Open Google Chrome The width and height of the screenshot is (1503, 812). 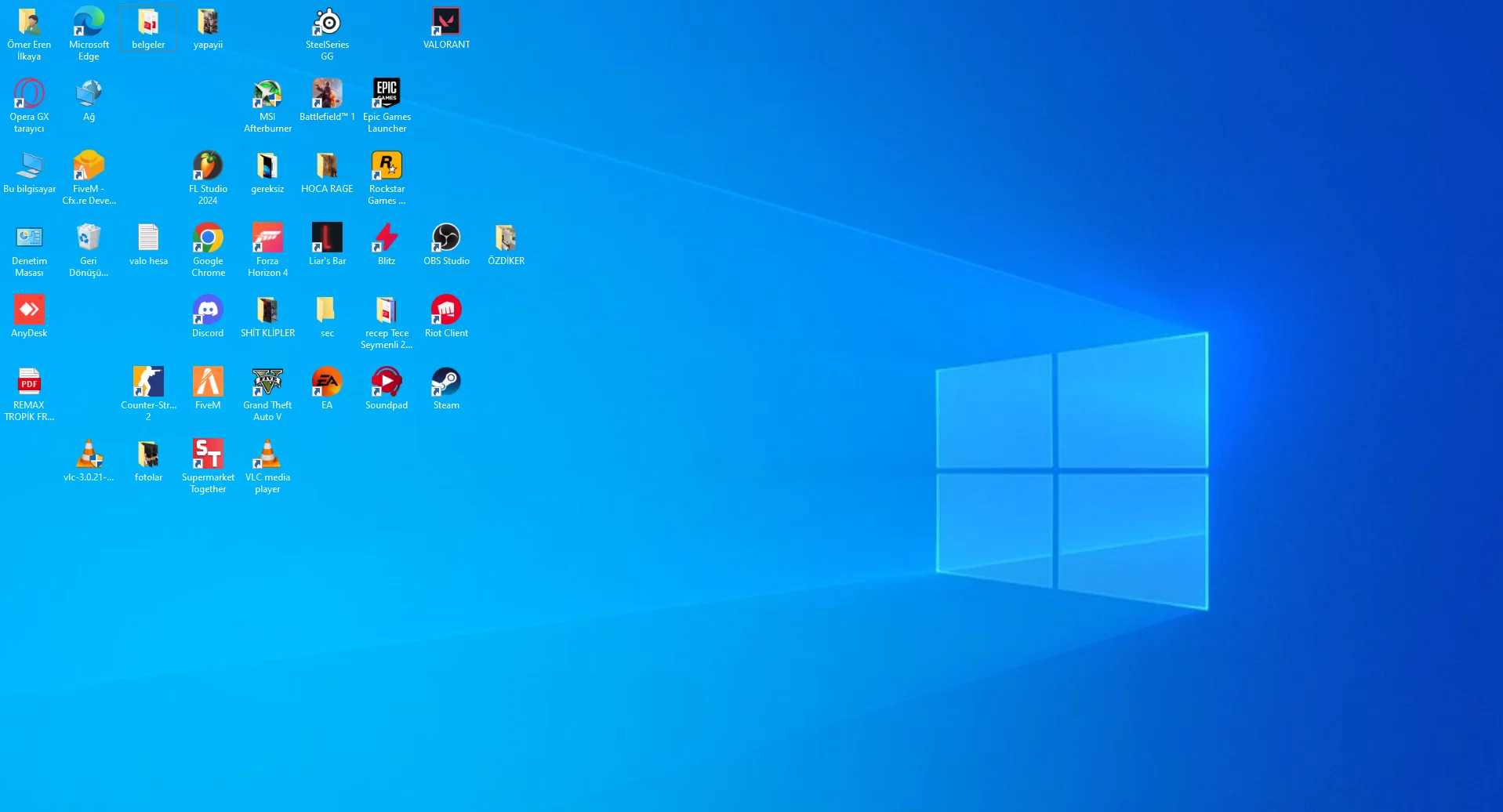click(208, 237)
